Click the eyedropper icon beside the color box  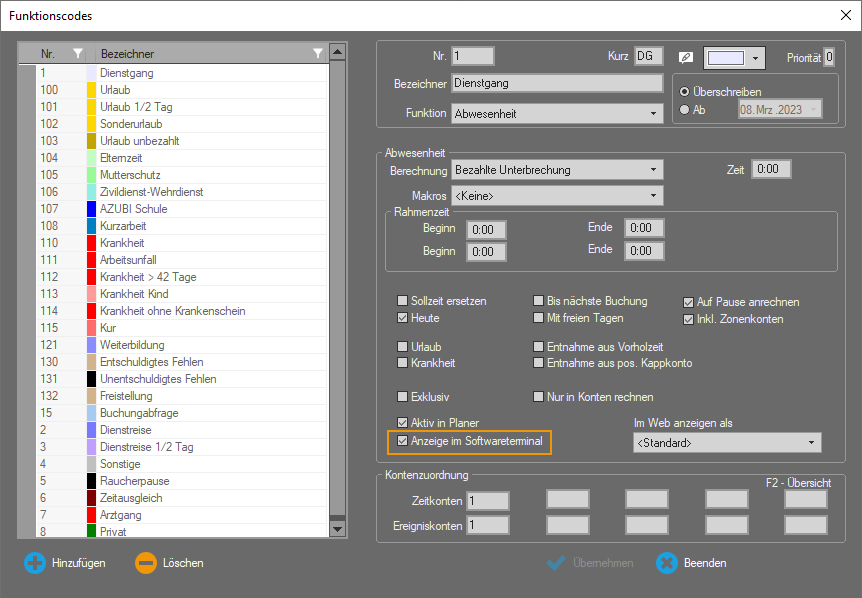[685, 57]
